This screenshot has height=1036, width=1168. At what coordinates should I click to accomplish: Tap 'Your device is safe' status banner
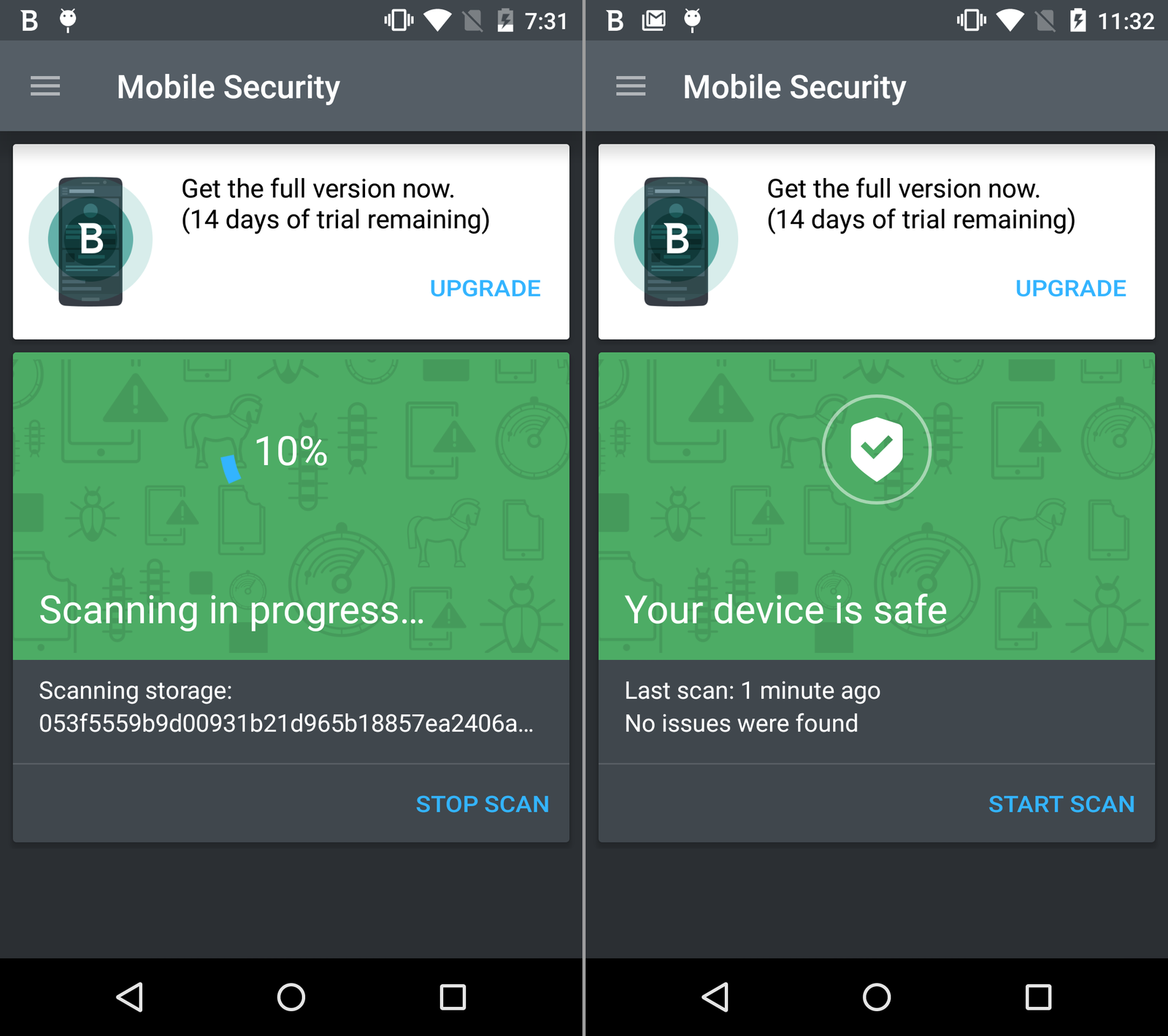(x=786, y=610)
